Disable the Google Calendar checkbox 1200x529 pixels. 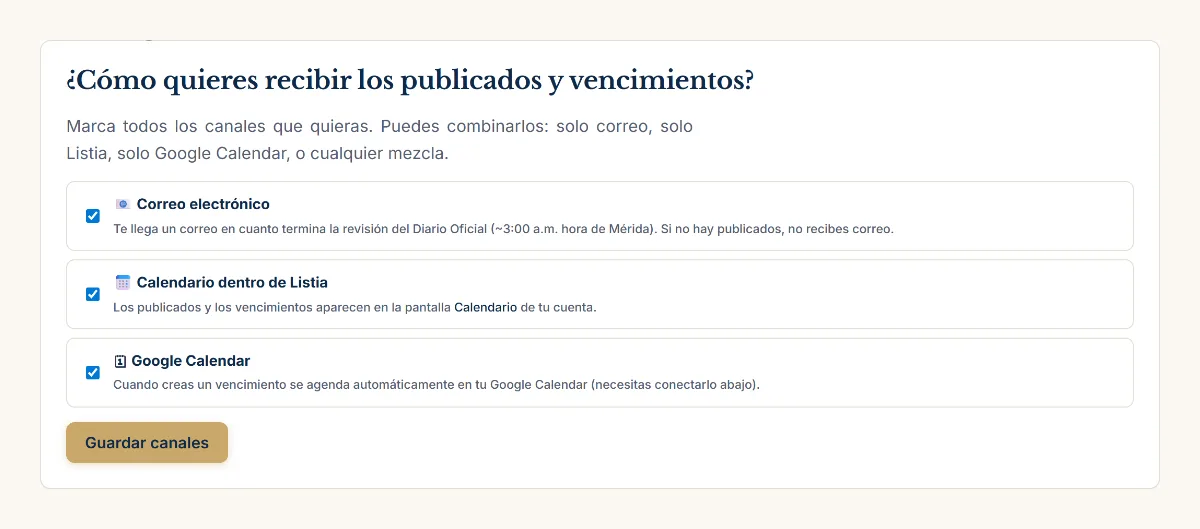93,373
